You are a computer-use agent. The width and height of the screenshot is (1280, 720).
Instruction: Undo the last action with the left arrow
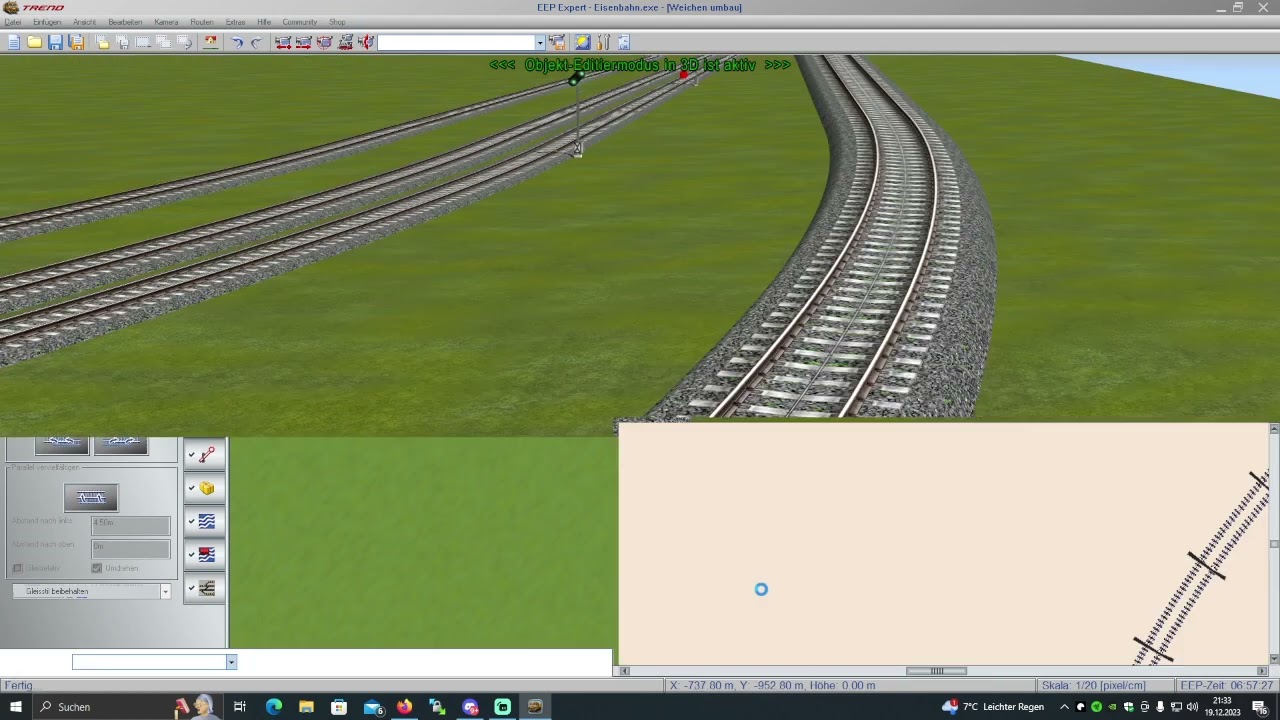point(237,42)
